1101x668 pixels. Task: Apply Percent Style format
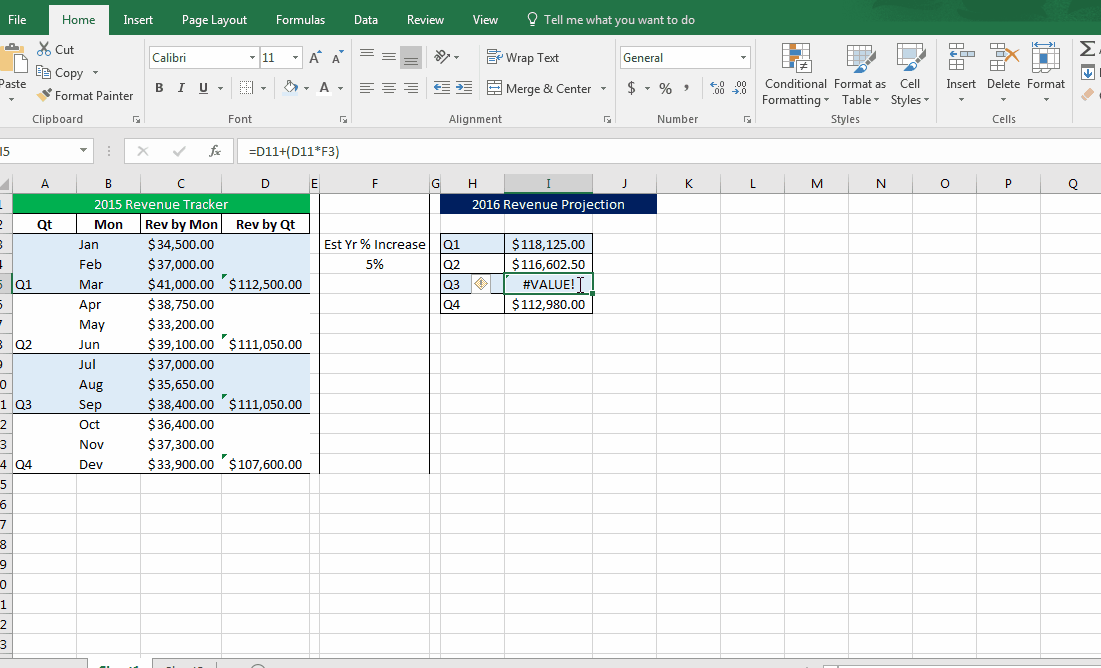666,88
